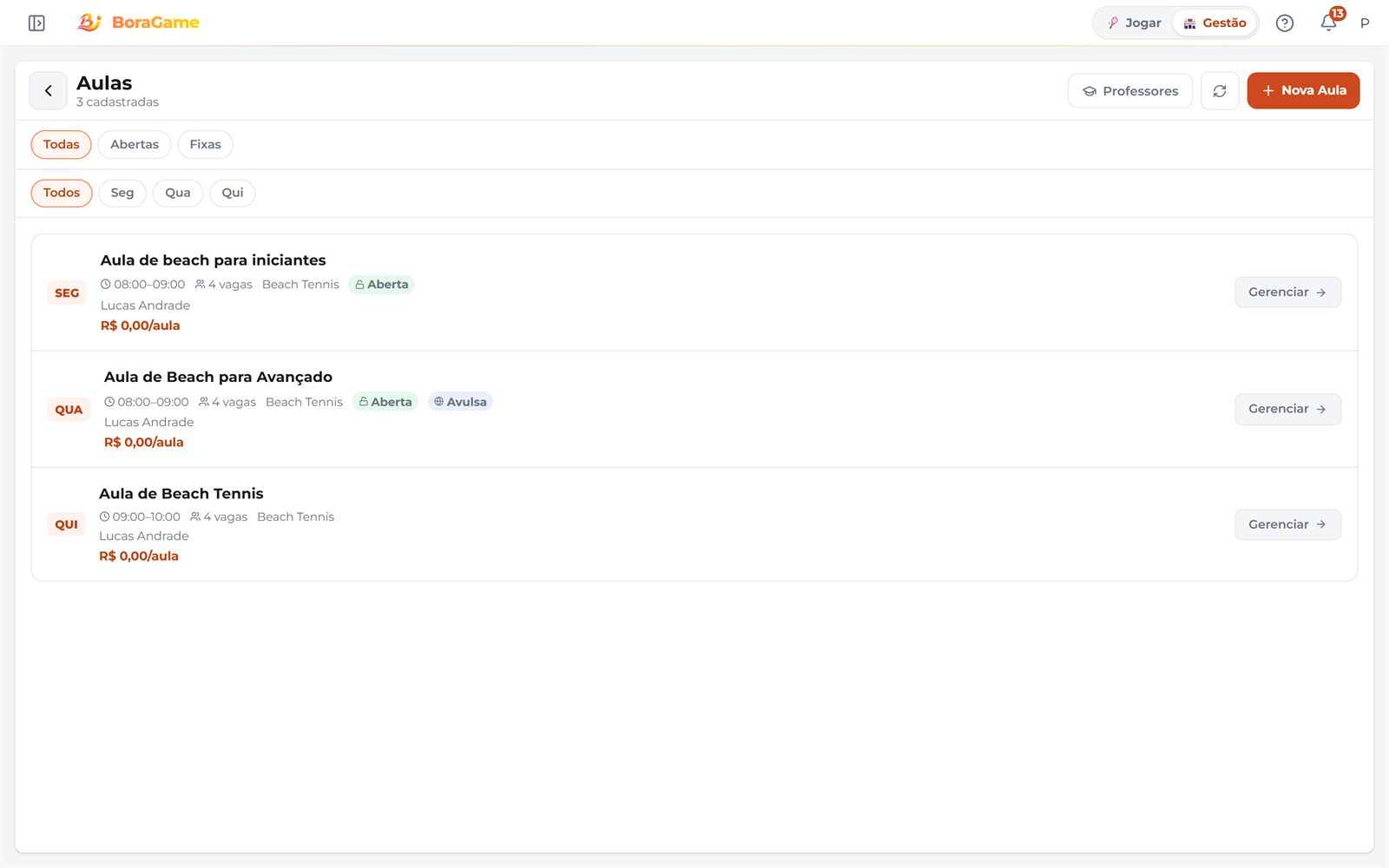Open the Professores page
Screen dimensions: 1389x868
tap(1130, 91)
